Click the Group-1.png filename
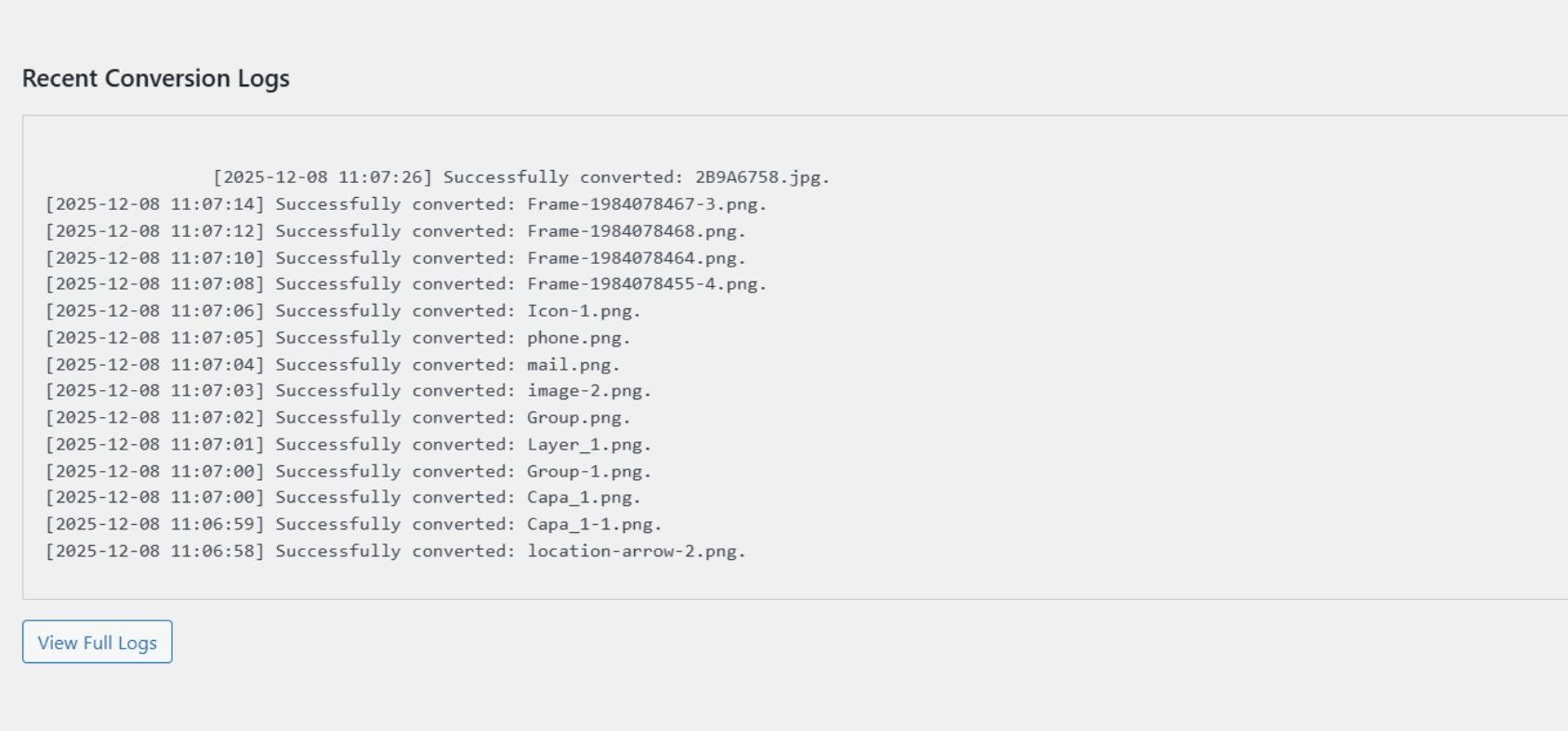 coord(588,472)
